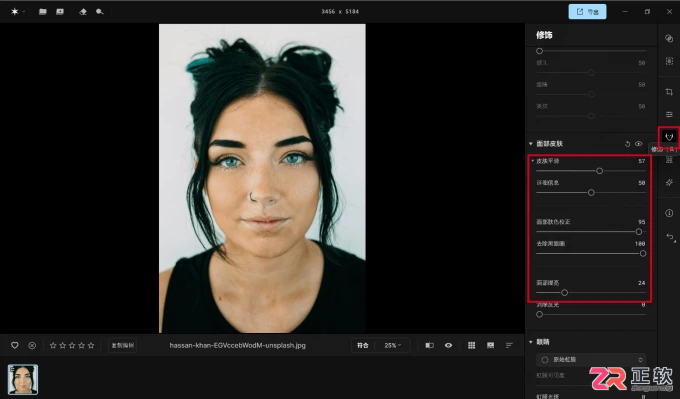Set rating to five stars
The width and height of the screenshot is (680, 399).
tap(91, 345)
